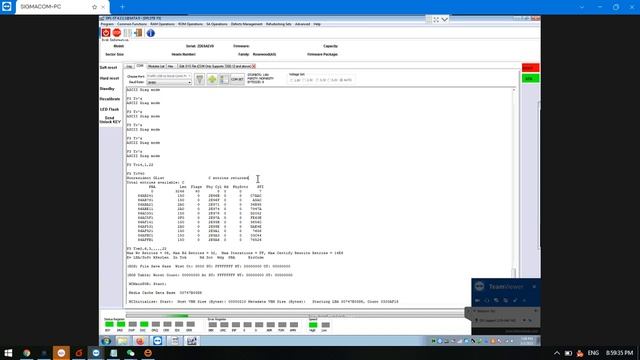This screenshot has height=360, width=640.
Task: Click the red indicator button on right
Action: 530,68
